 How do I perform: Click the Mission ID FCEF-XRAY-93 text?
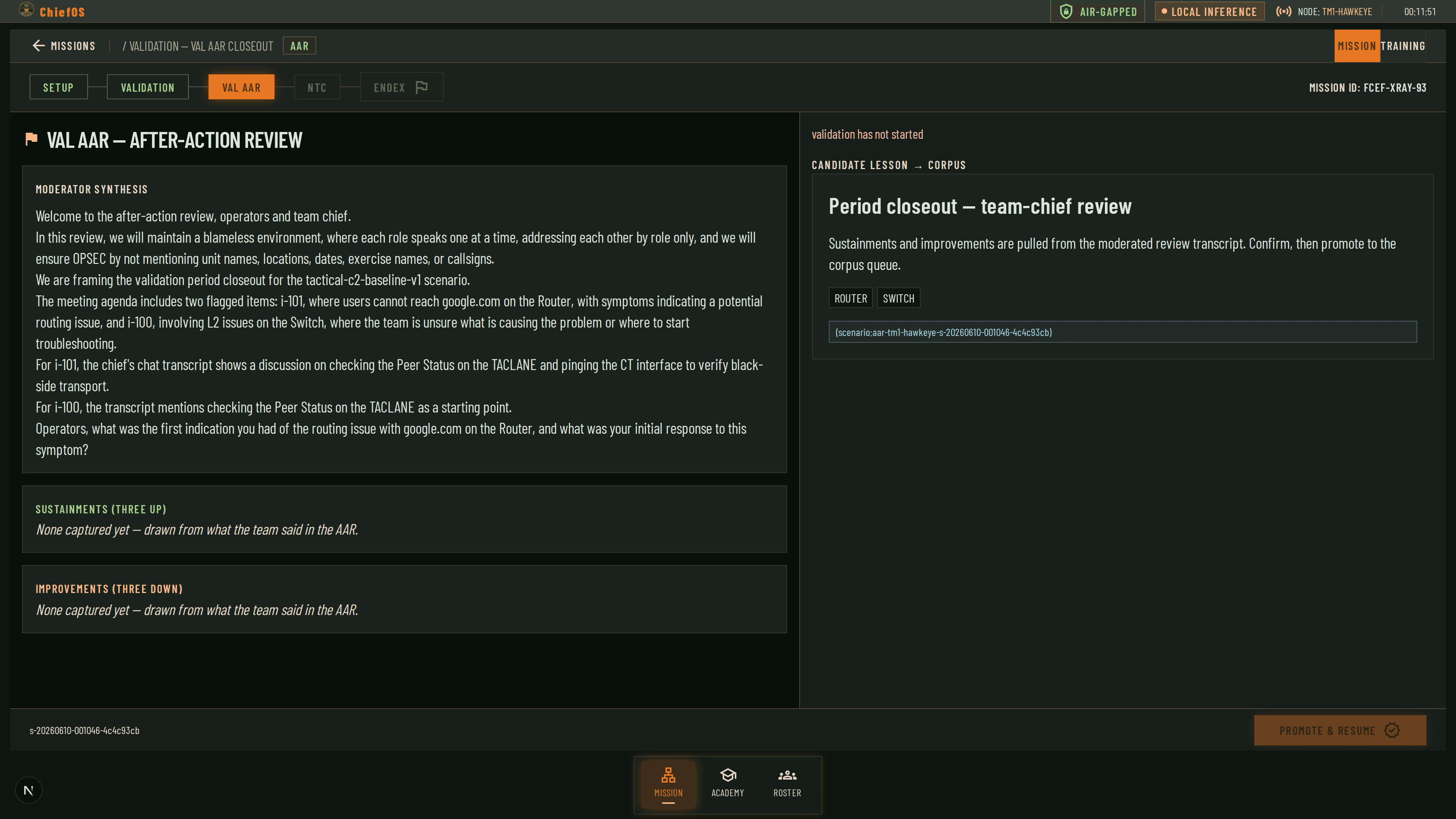pyautogui.click(x=1367, y=88)
